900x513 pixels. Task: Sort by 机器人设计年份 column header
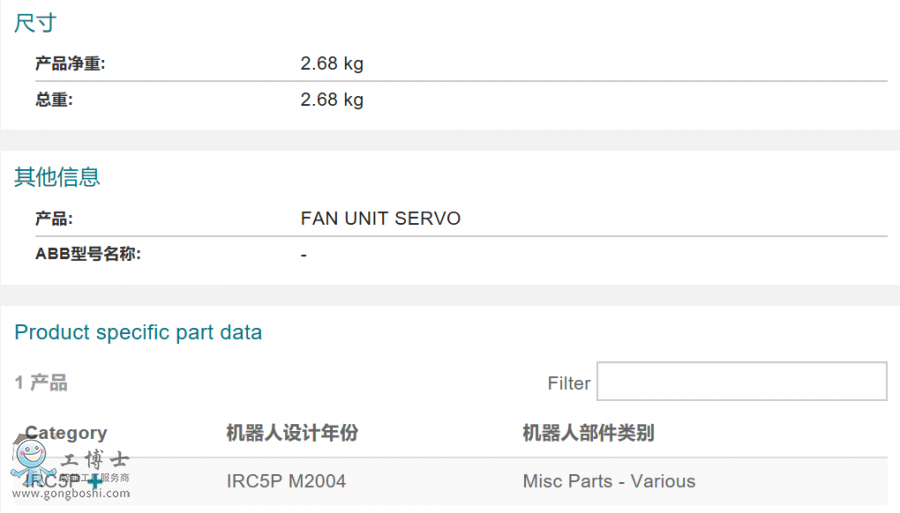[x=292, y=433]
